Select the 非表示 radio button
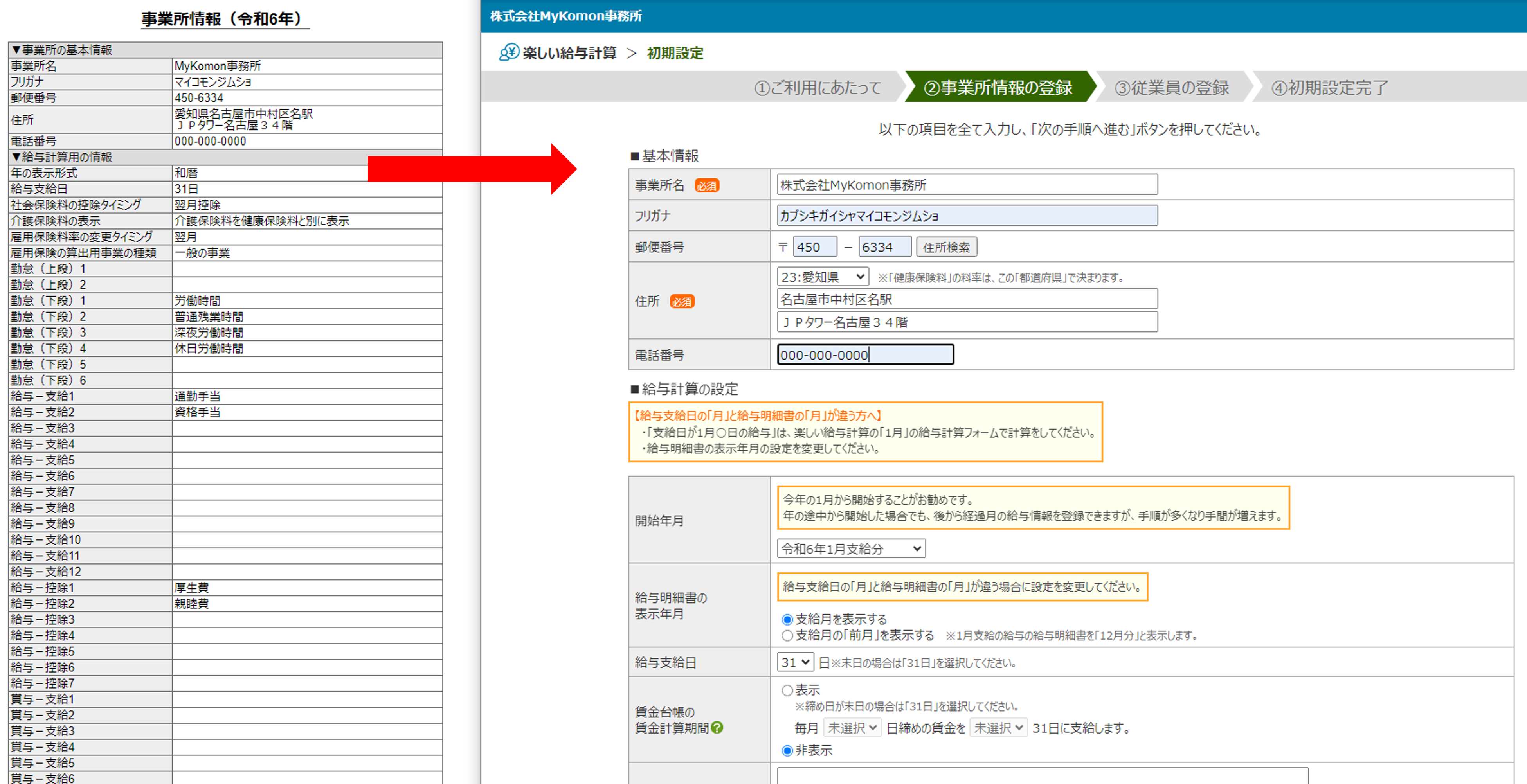The image size is (1527, 784). click(787, 750)
